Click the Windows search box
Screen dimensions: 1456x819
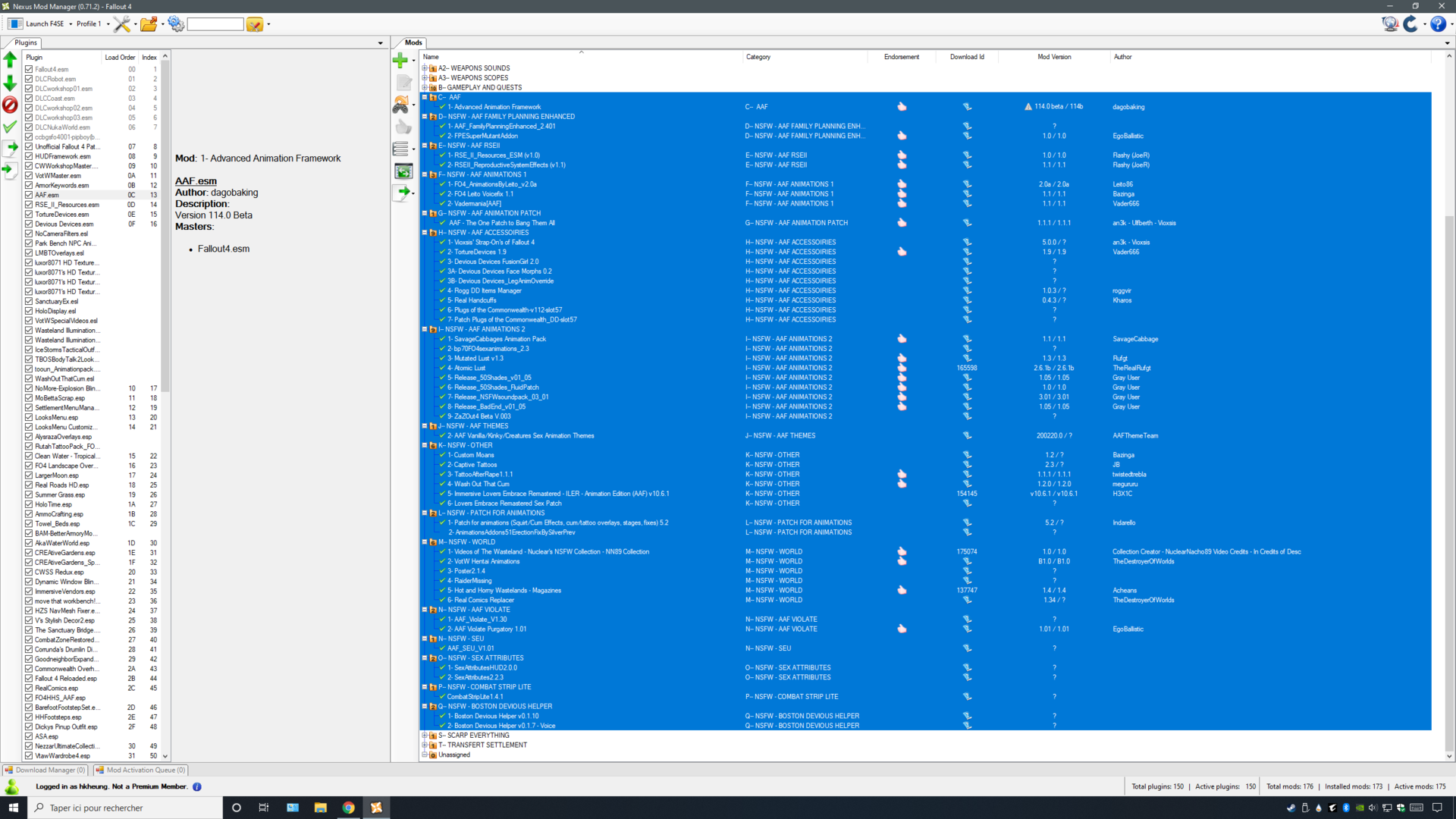tap(125, 808)
